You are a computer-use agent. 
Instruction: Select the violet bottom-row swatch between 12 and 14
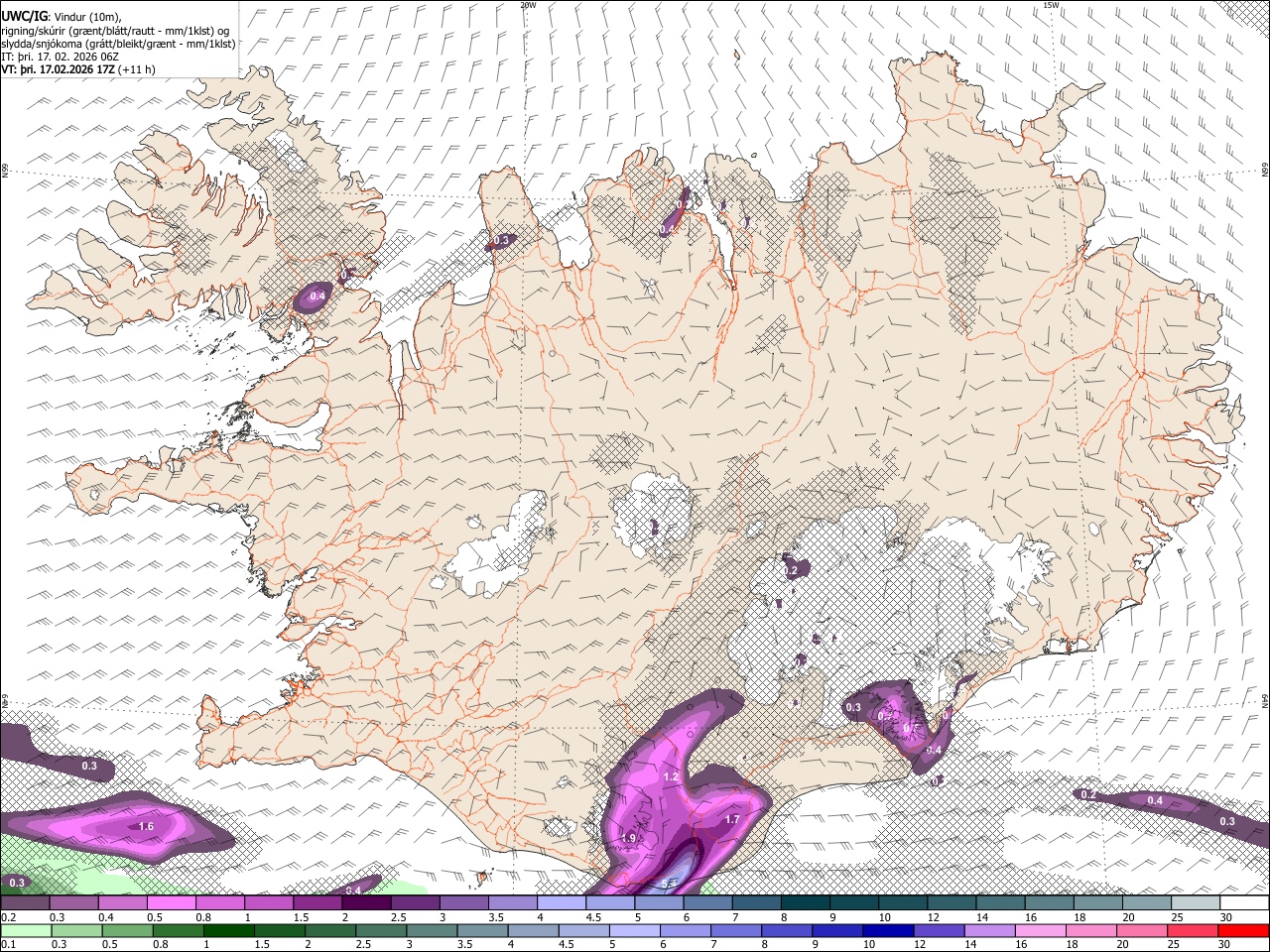[x=940, y=930]
